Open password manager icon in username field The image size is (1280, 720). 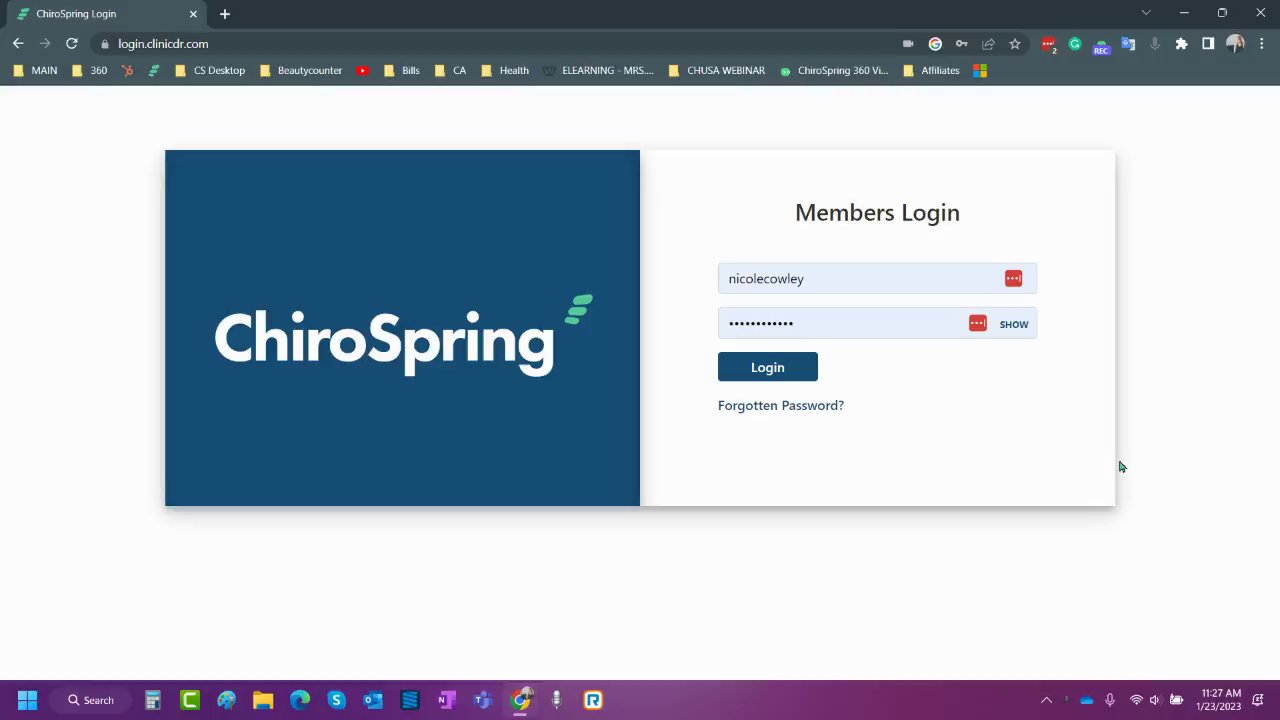(x=1013, y=278)
